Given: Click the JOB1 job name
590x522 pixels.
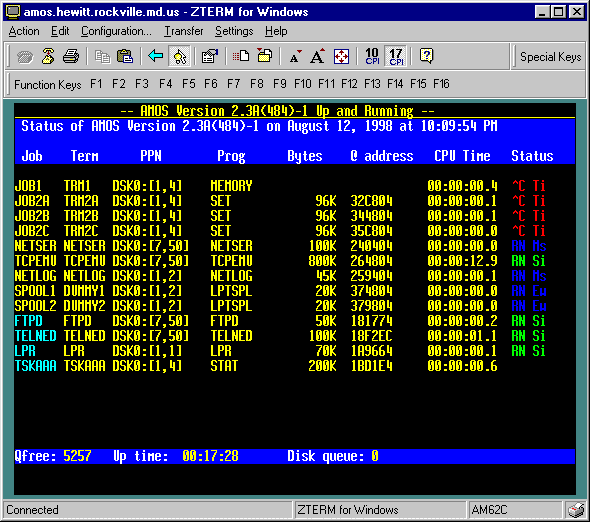Looking at the screenshot, I should click(x=28, y=186).
